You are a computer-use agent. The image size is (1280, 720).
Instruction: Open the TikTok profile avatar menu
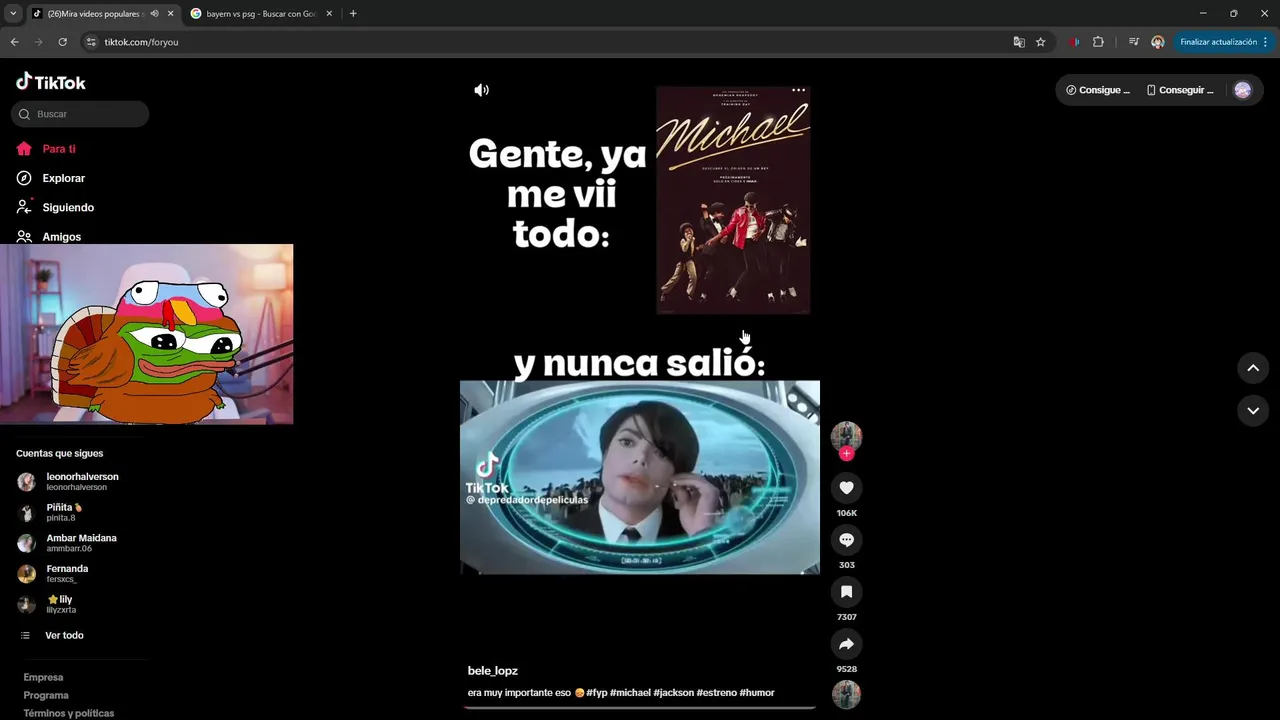[1242, 90]
